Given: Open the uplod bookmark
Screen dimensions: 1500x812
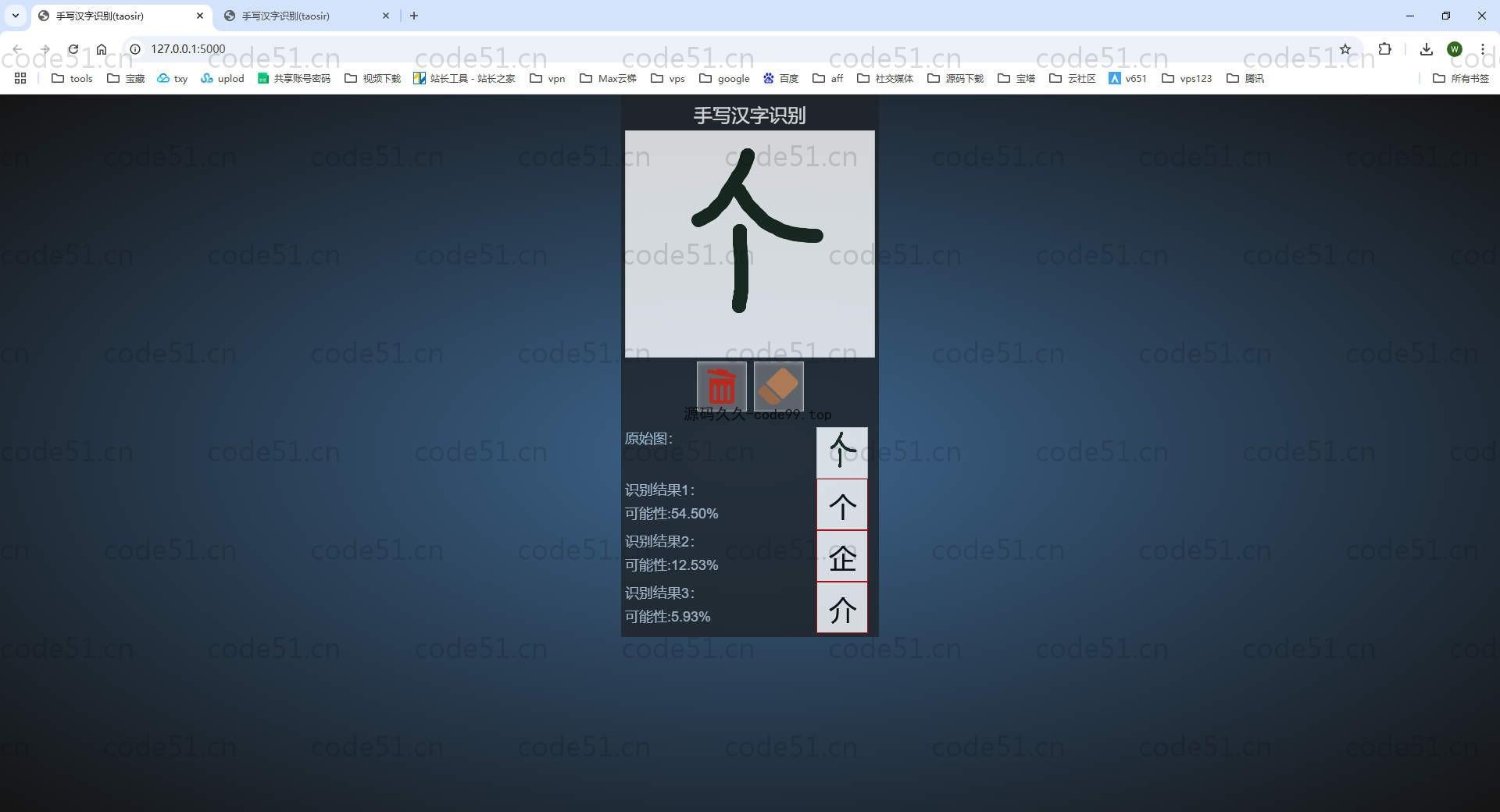Looking at the screenshot, I should 223,78.
